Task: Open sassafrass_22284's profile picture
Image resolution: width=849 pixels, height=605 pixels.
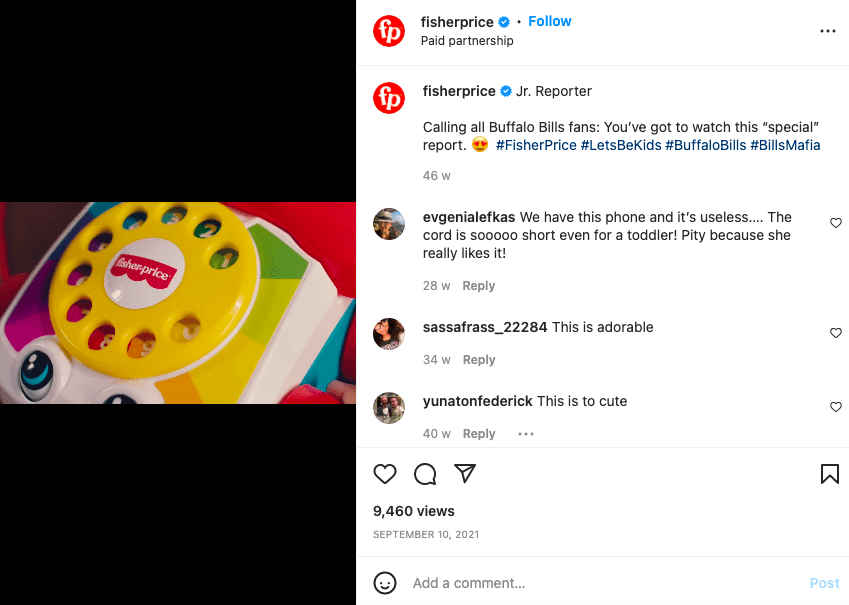Action: (x=389, y=334)
